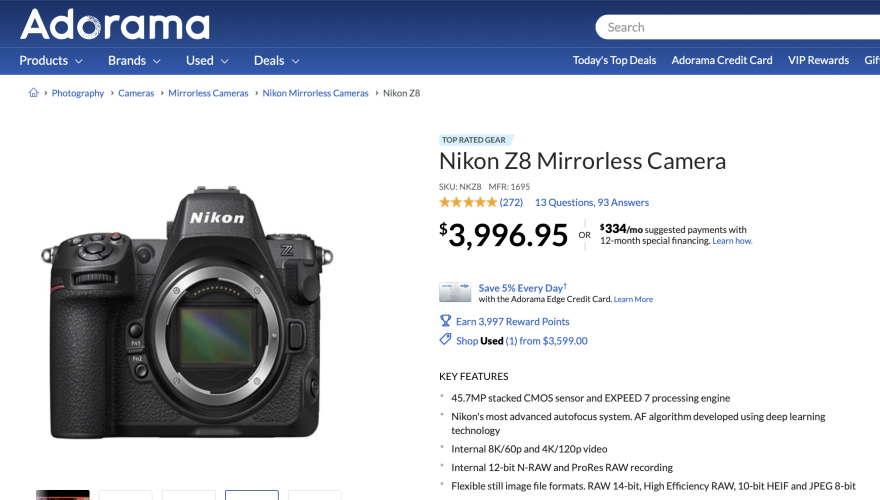Click the home icon in the breadcrumb

[x=34, y=93]
